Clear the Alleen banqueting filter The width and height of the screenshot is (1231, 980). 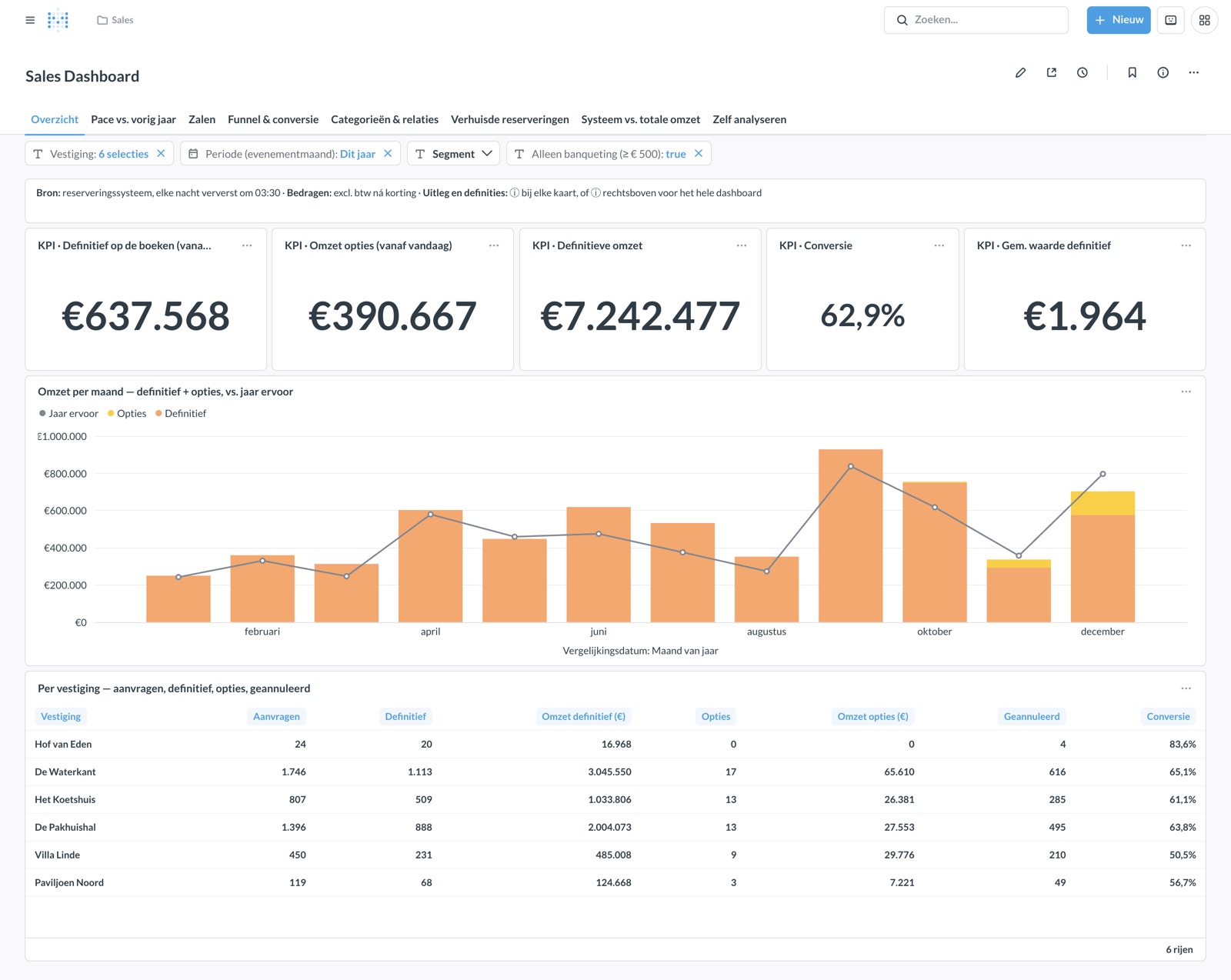tap(699, 153)
